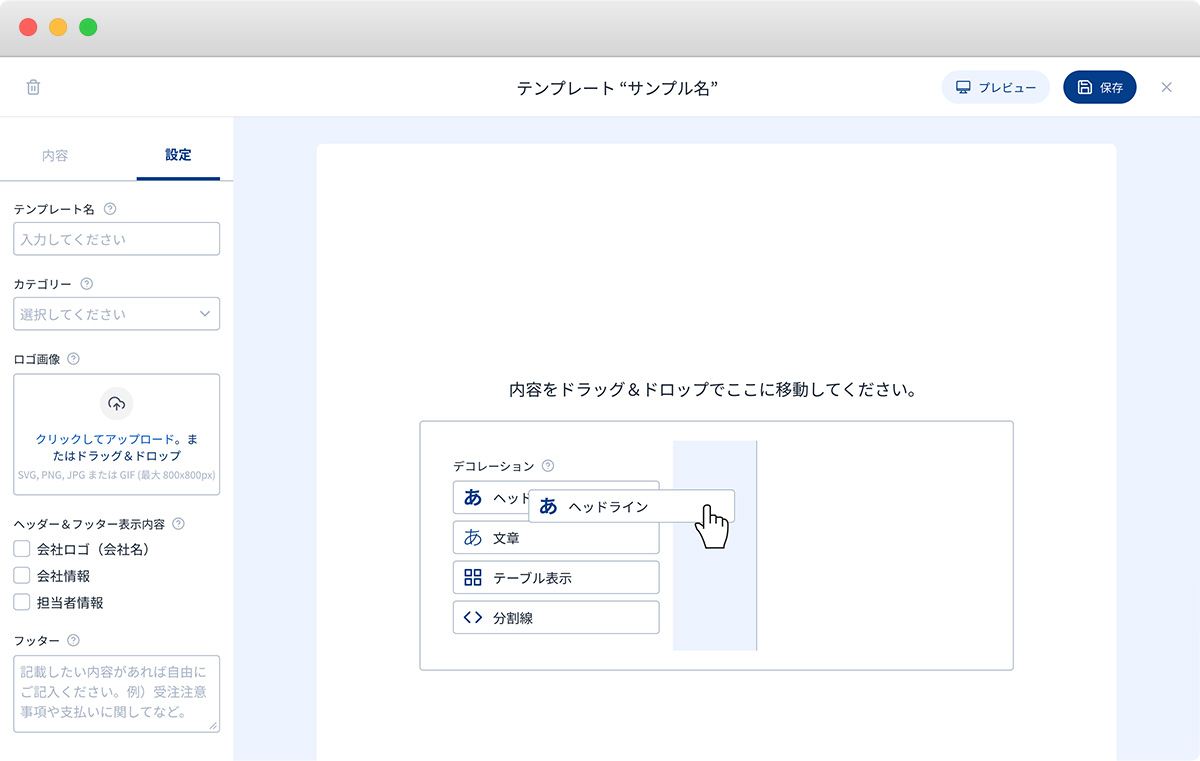Close the template editor with X
Screen dimensions: 1200x761
click(x=1166, y=87)
